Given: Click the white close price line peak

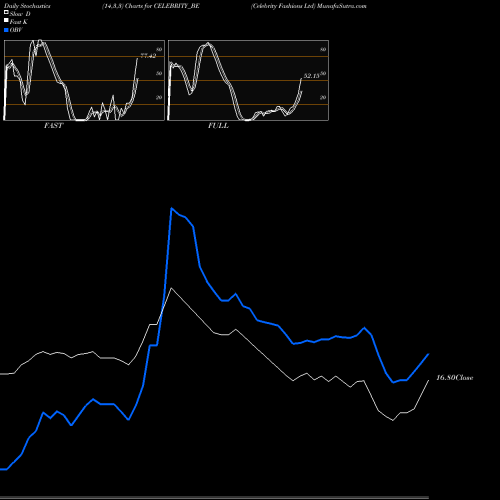Looking at the screenshot, I should click(171, 288).
